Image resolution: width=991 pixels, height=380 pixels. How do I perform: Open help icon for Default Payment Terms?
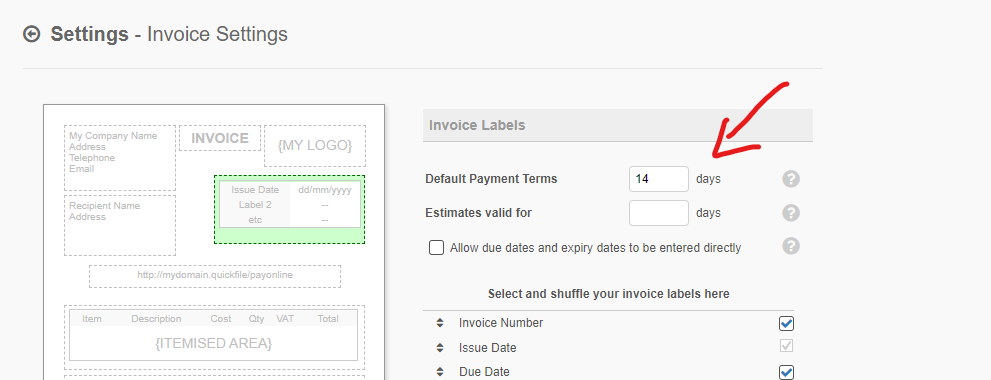(x=791, y=179)
